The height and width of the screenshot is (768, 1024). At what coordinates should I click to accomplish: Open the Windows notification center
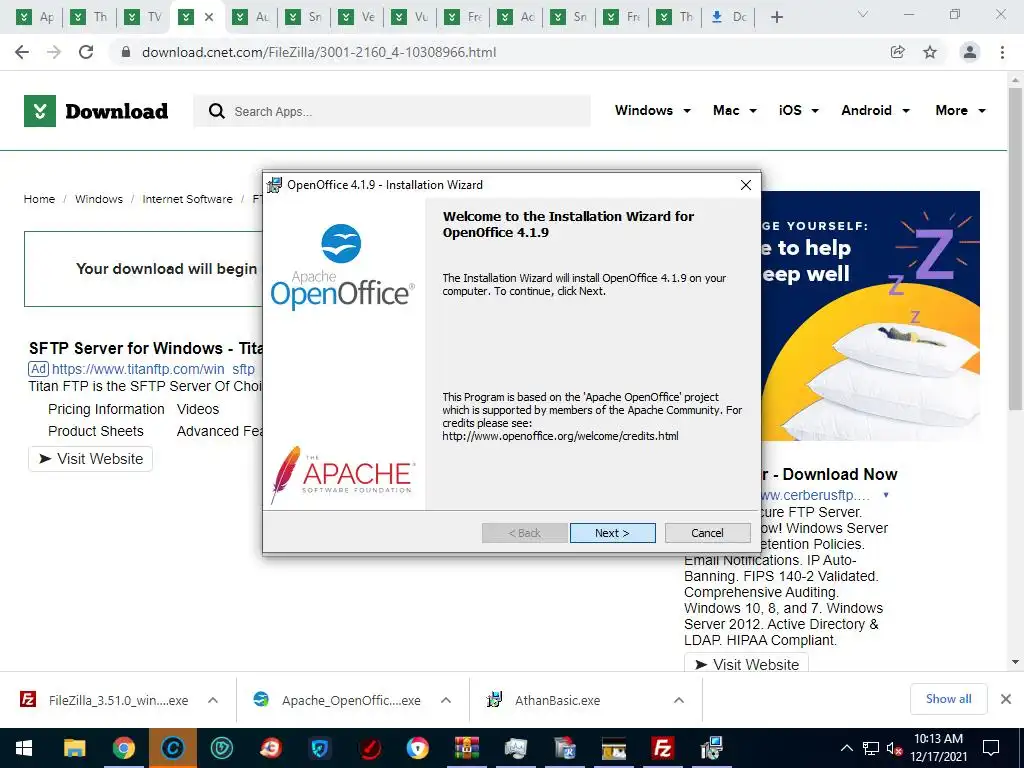[991, 748]
